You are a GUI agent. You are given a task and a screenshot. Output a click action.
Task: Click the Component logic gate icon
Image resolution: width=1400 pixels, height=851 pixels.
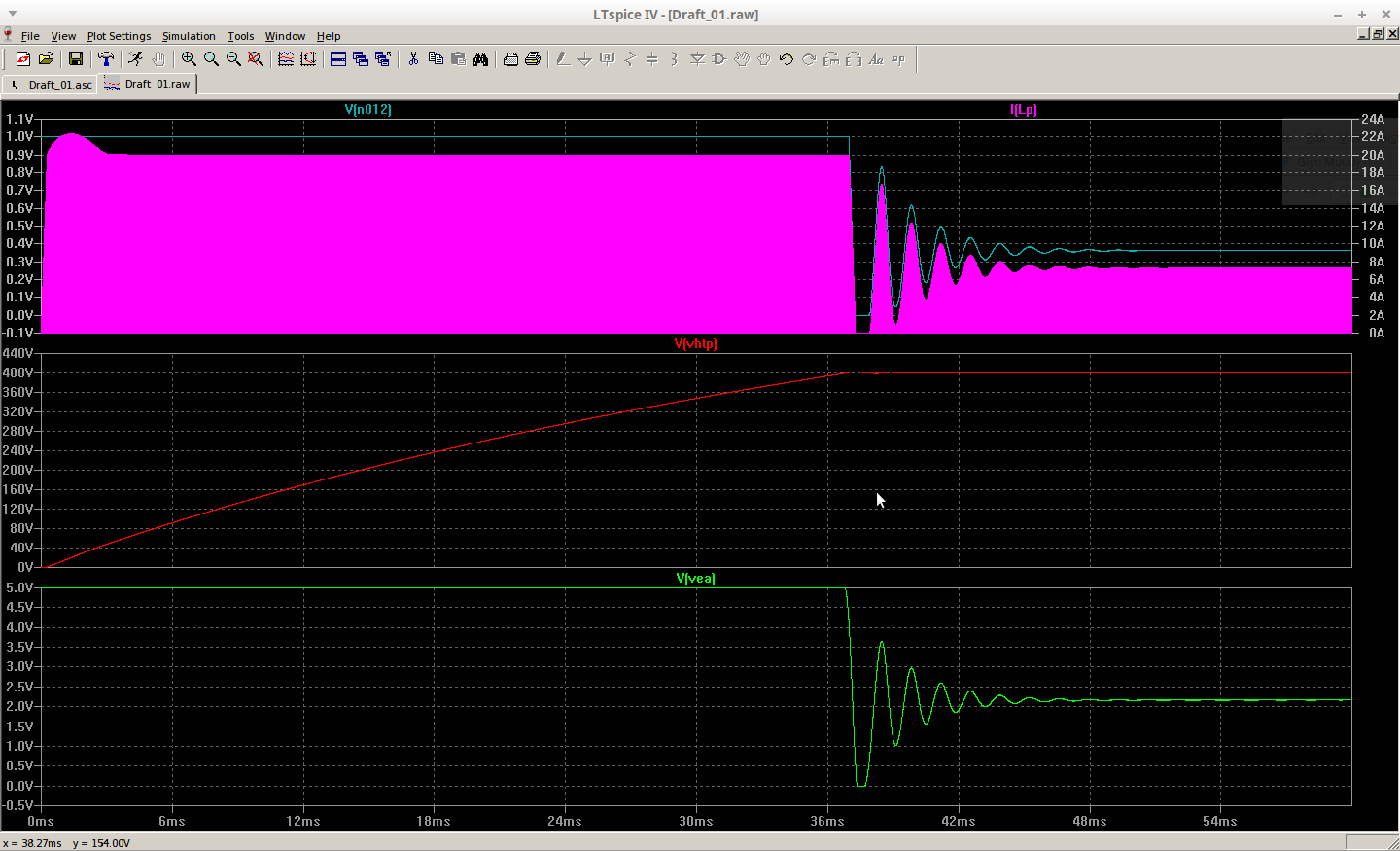719,59
